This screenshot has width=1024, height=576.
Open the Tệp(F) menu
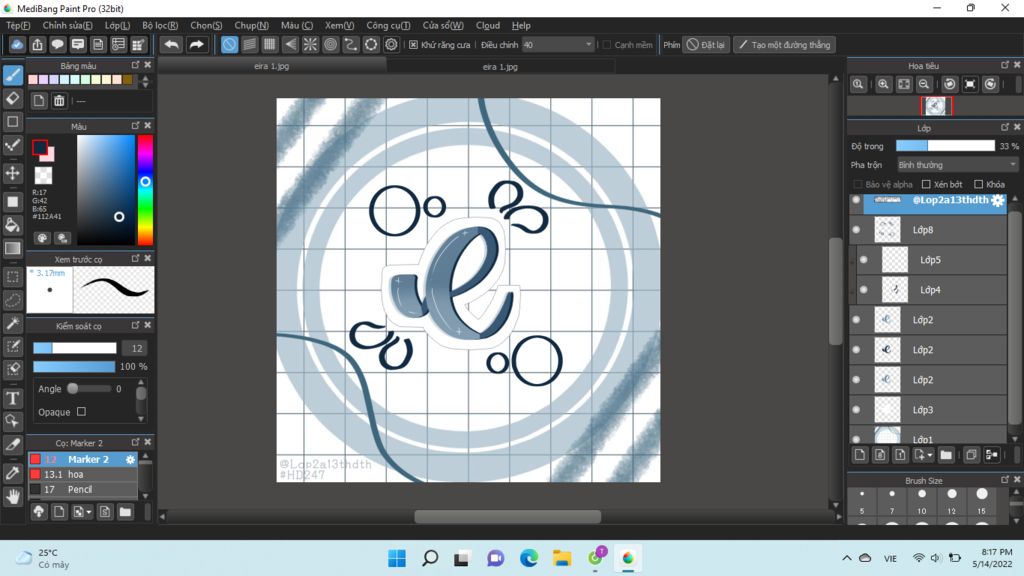pos(18,25)
